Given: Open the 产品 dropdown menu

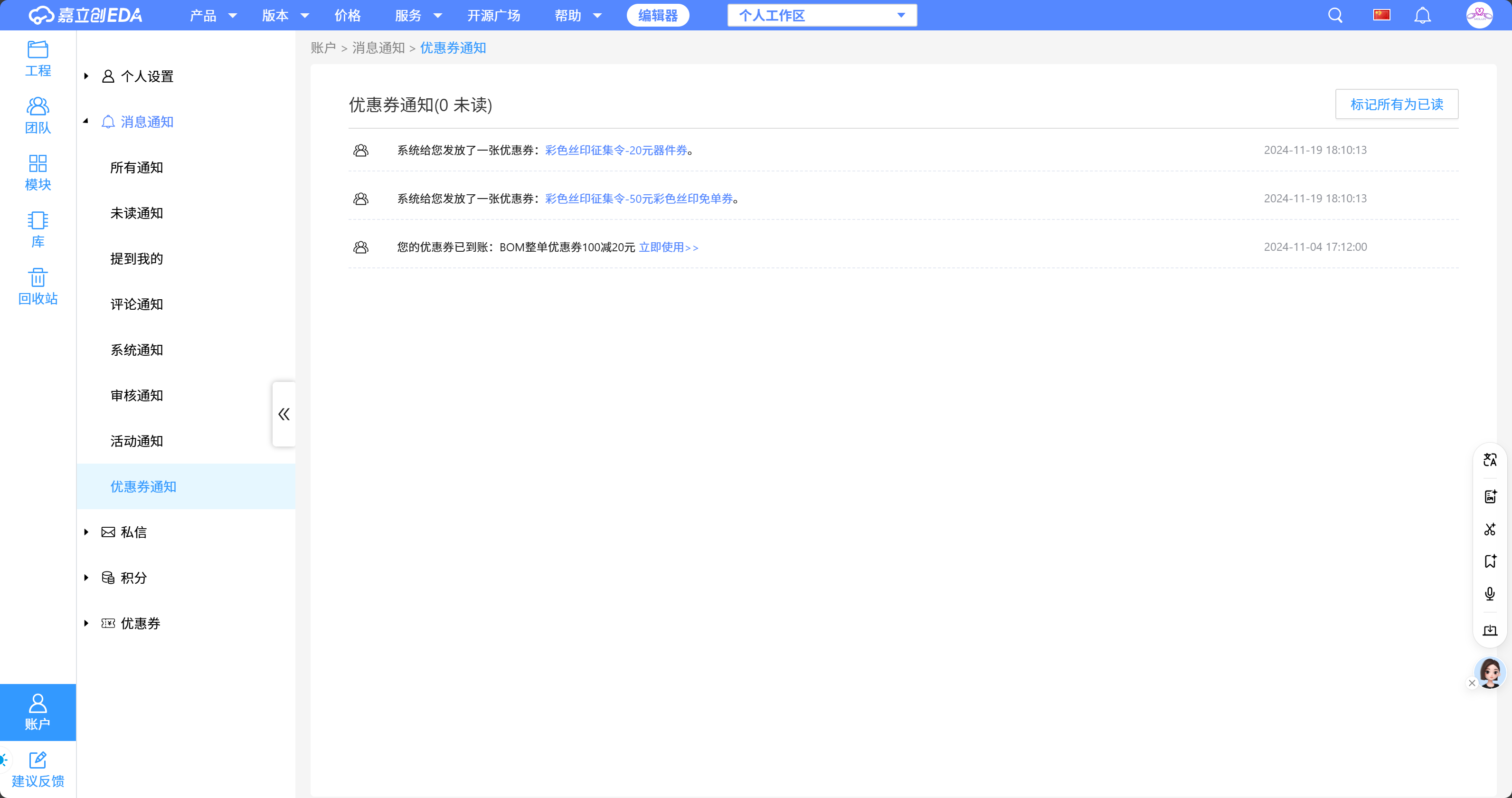Looking at the screenshot, I should coord(213,15).
